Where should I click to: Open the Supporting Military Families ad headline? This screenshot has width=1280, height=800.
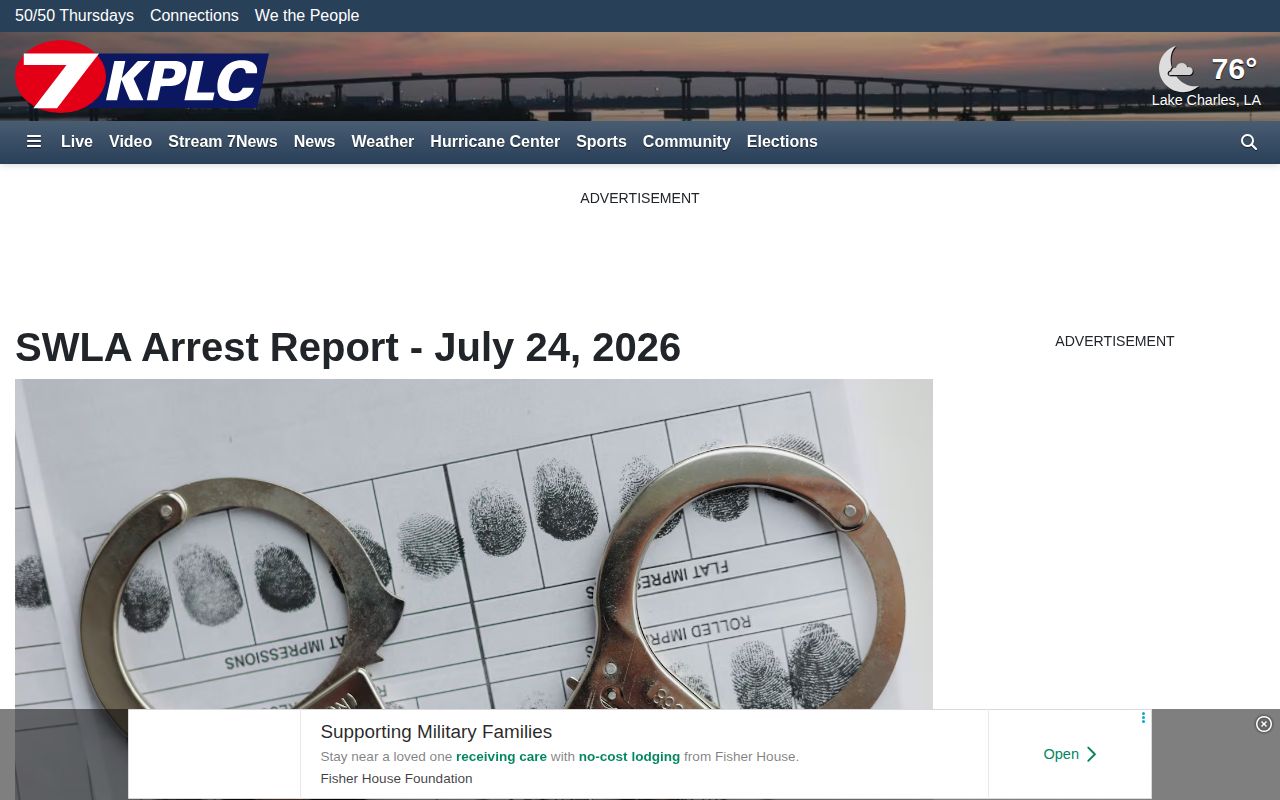(436, 732)
